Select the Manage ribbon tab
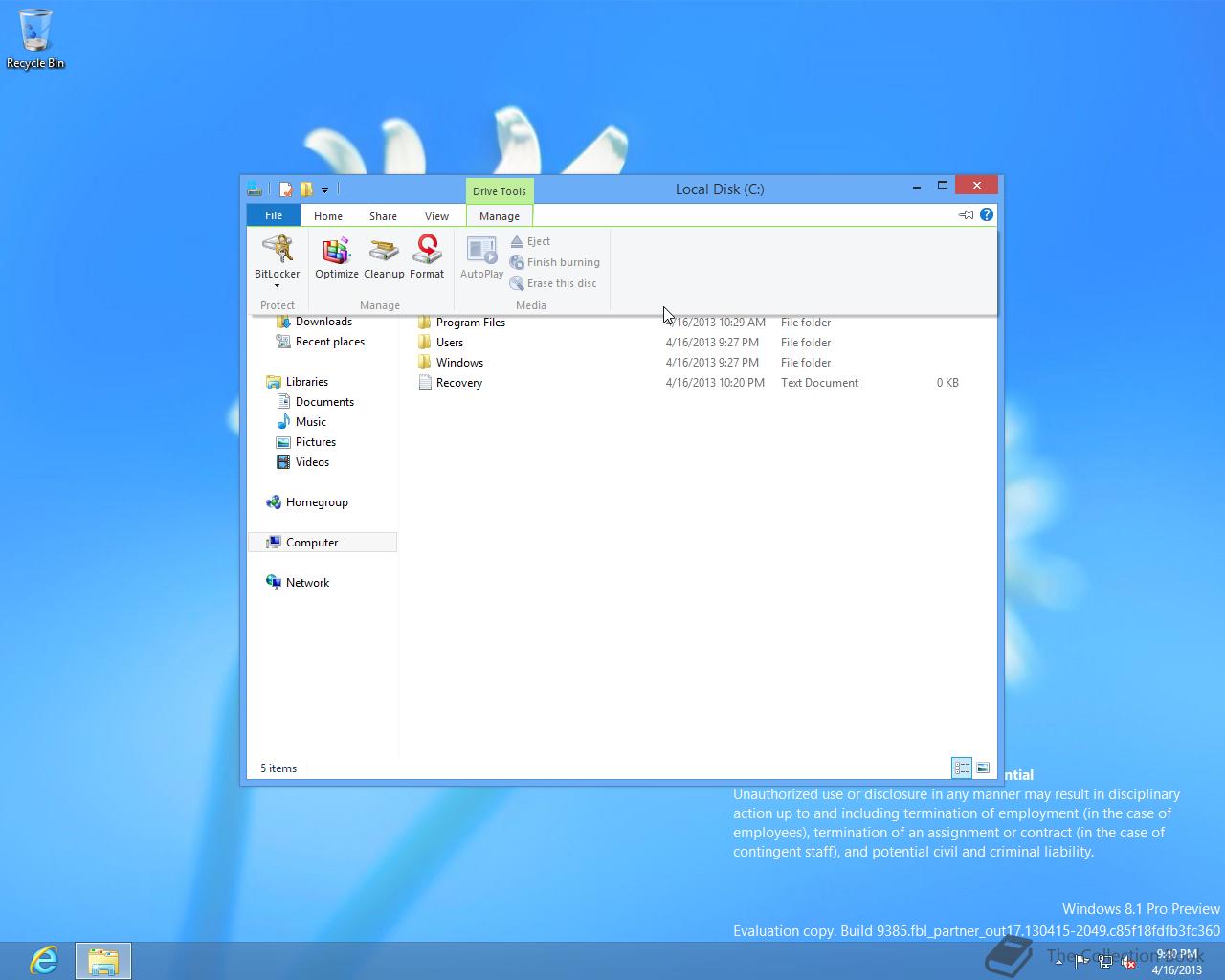 (500, 216)
